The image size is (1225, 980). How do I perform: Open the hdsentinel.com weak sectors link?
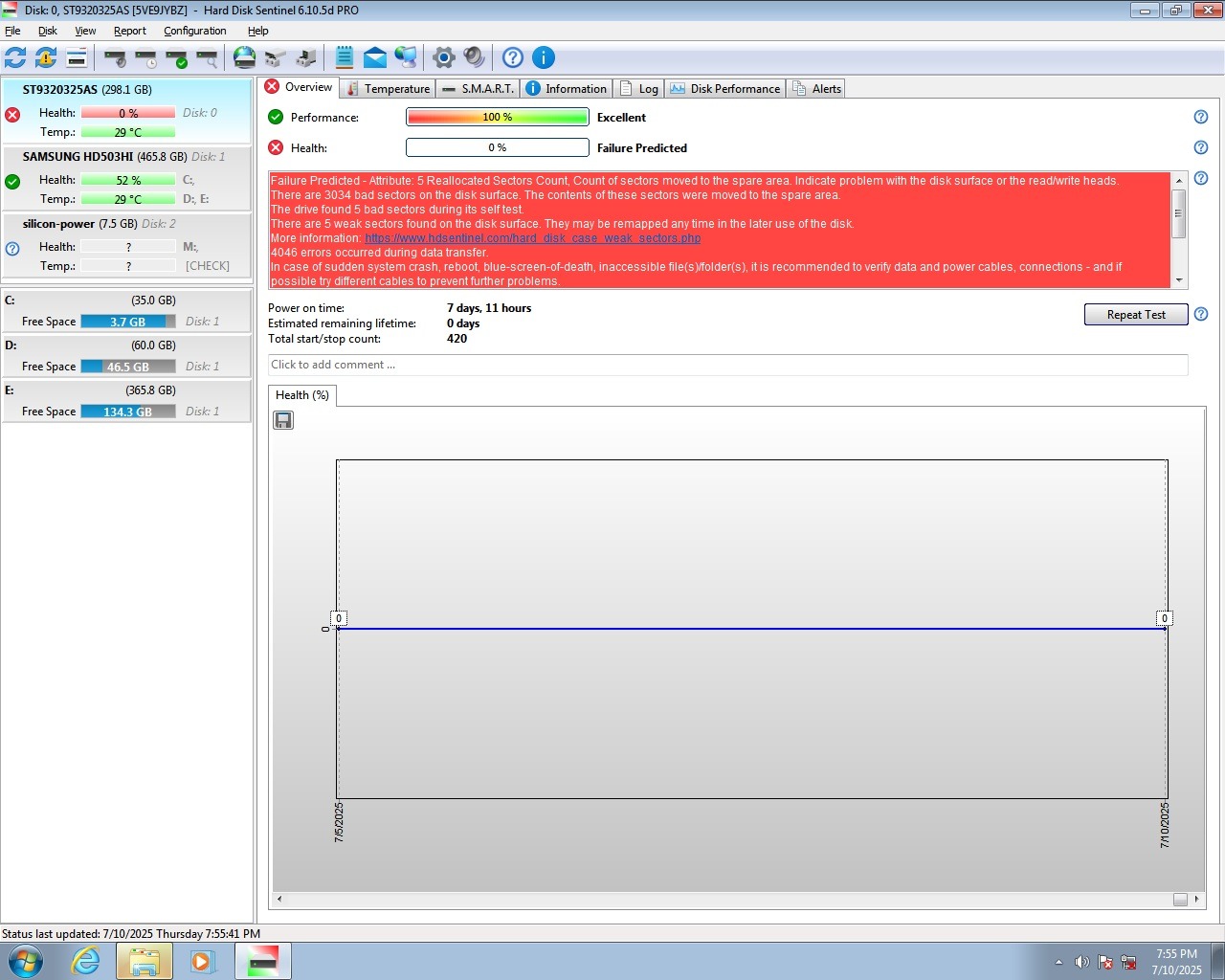click(532, 238)
